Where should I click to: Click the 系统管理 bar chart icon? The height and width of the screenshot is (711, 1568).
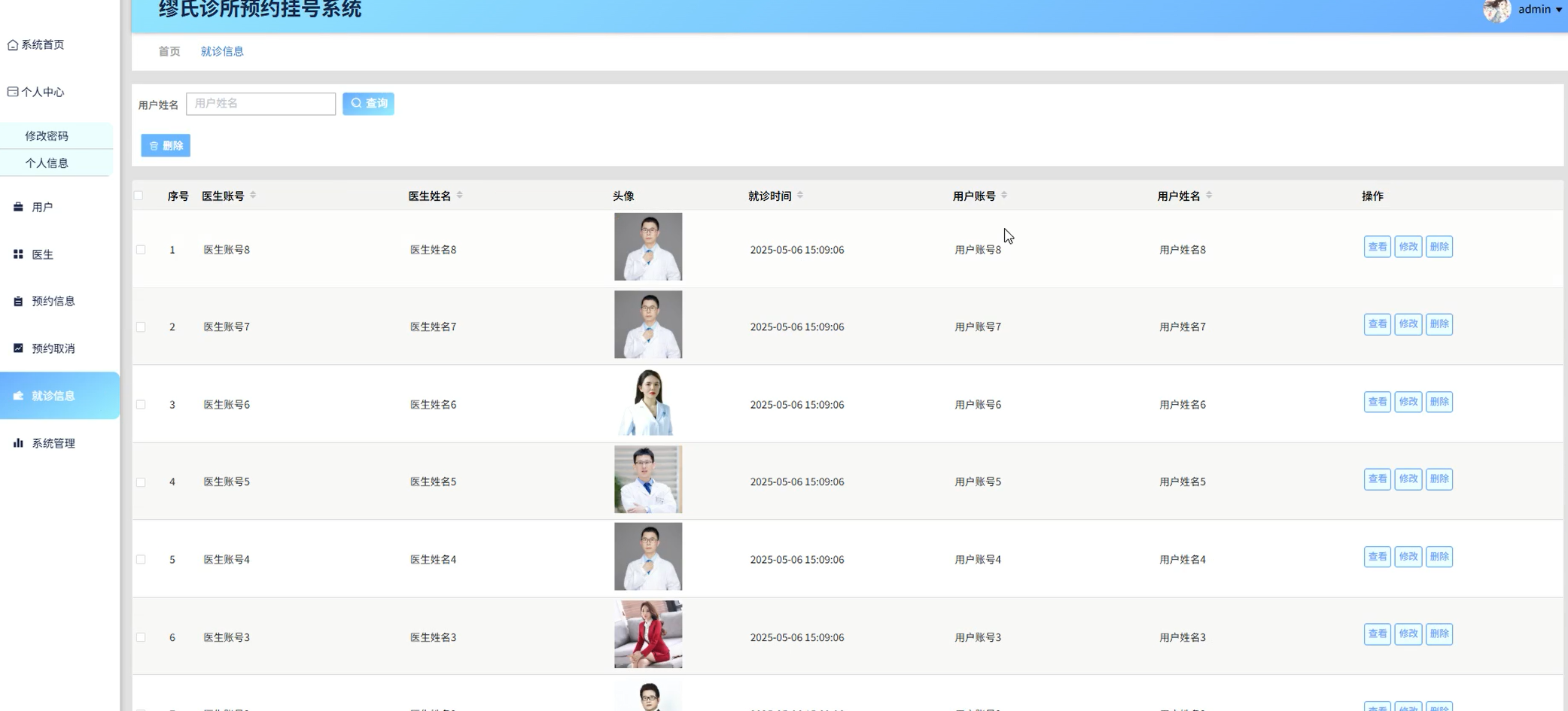pos(18,443)
